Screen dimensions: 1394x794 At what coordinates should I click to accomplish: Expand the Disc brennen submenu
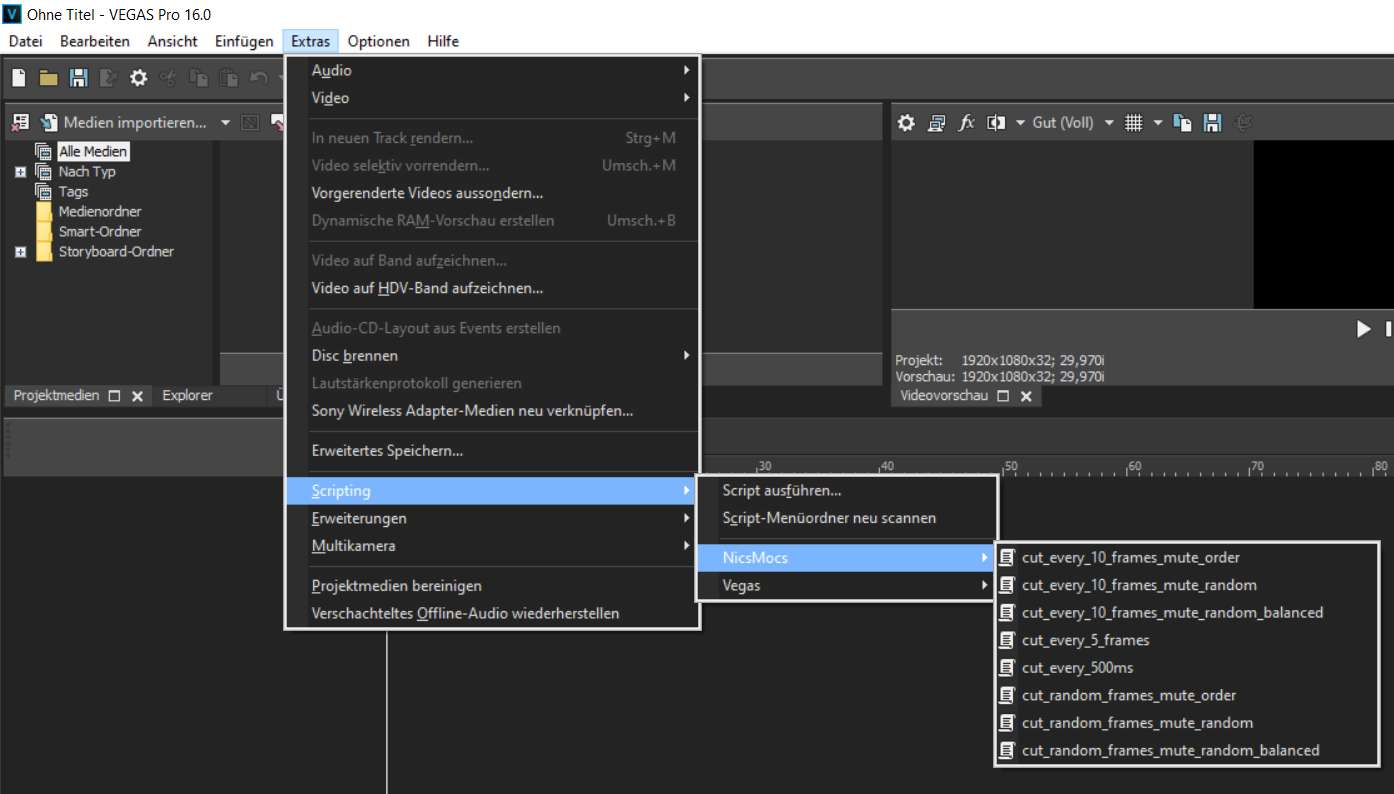click(x=493, y=356)
